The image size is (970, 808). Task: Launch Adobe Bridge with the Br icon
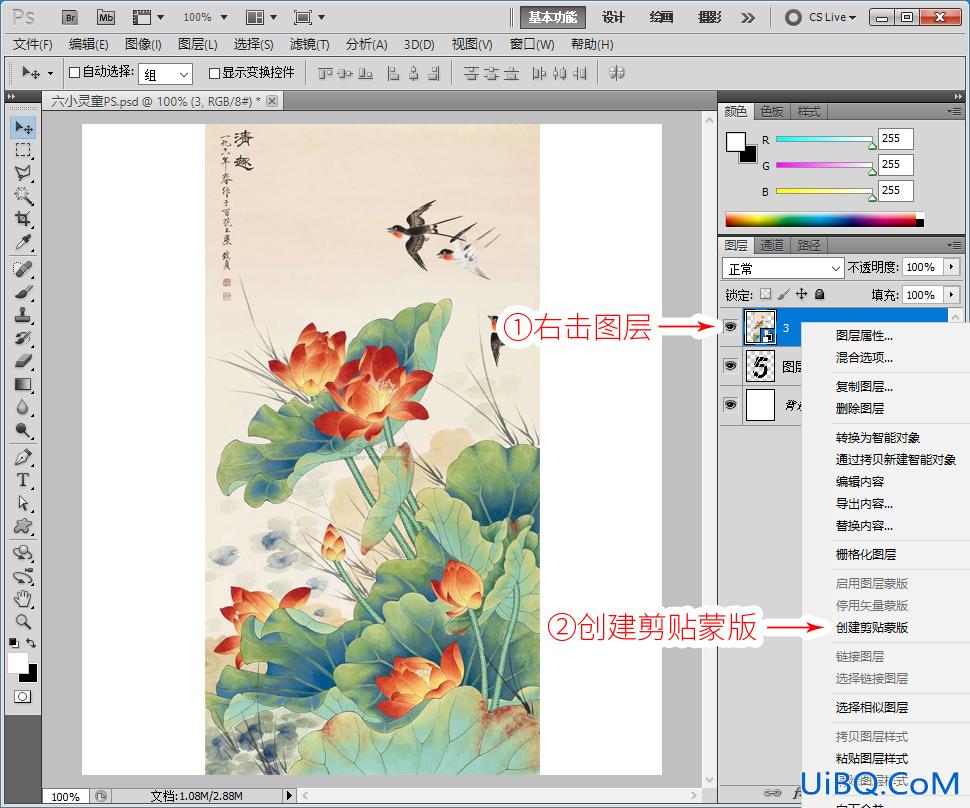point(71,17)
